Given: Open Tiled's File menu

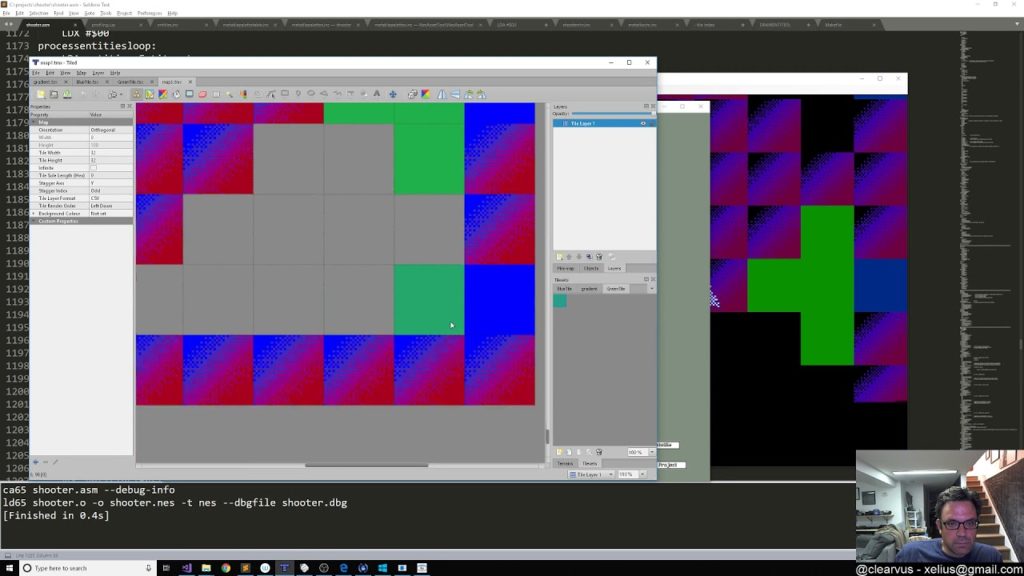Looking at the screenshot, I should tap(36, 73).
